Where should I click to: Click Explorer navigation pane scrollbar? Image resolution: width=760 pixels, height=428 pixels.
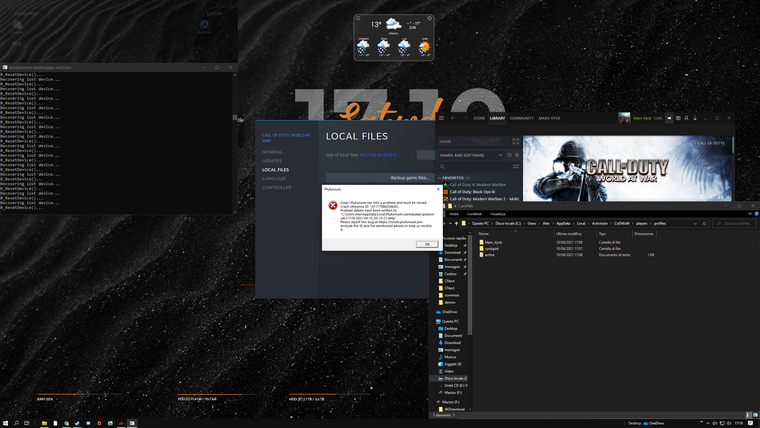[470, 286]
